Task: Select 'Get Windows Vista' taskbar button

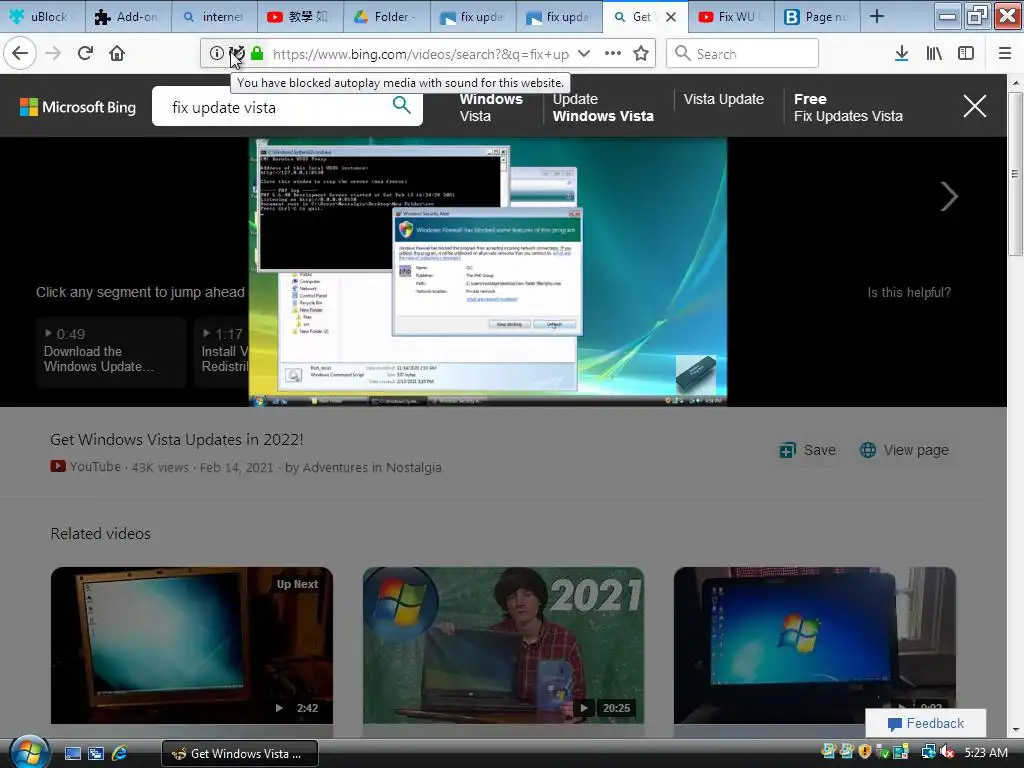Action: click(240, 754)
